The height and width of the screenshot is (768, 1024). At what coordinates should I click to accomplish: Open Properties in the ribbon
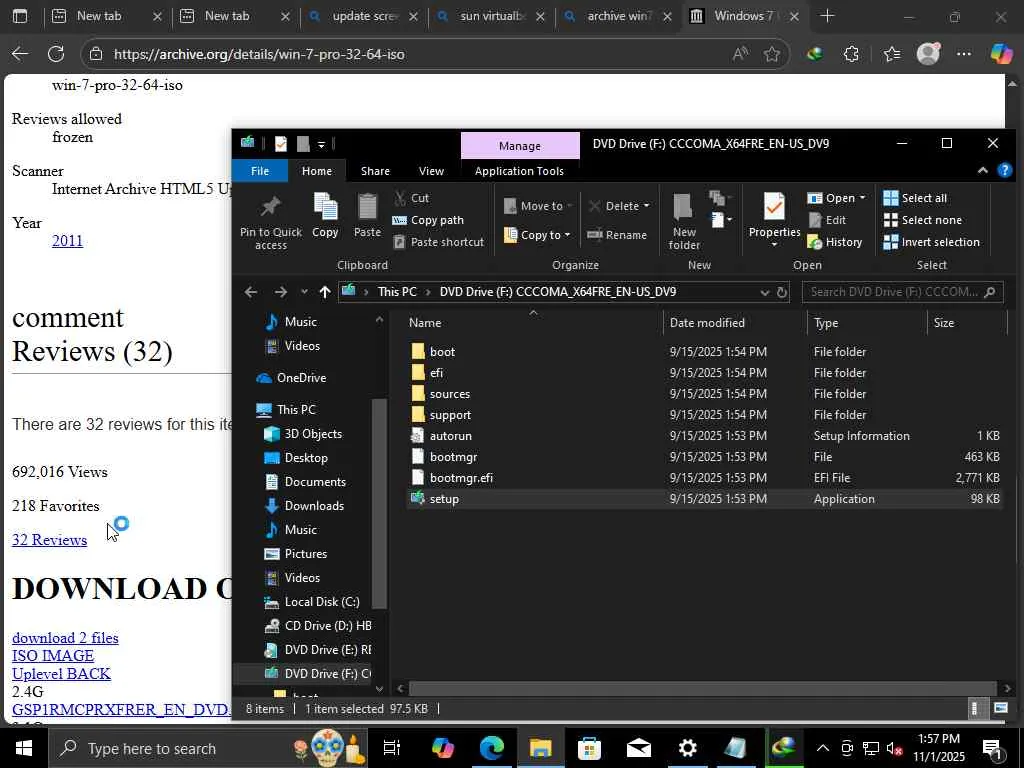774,220
